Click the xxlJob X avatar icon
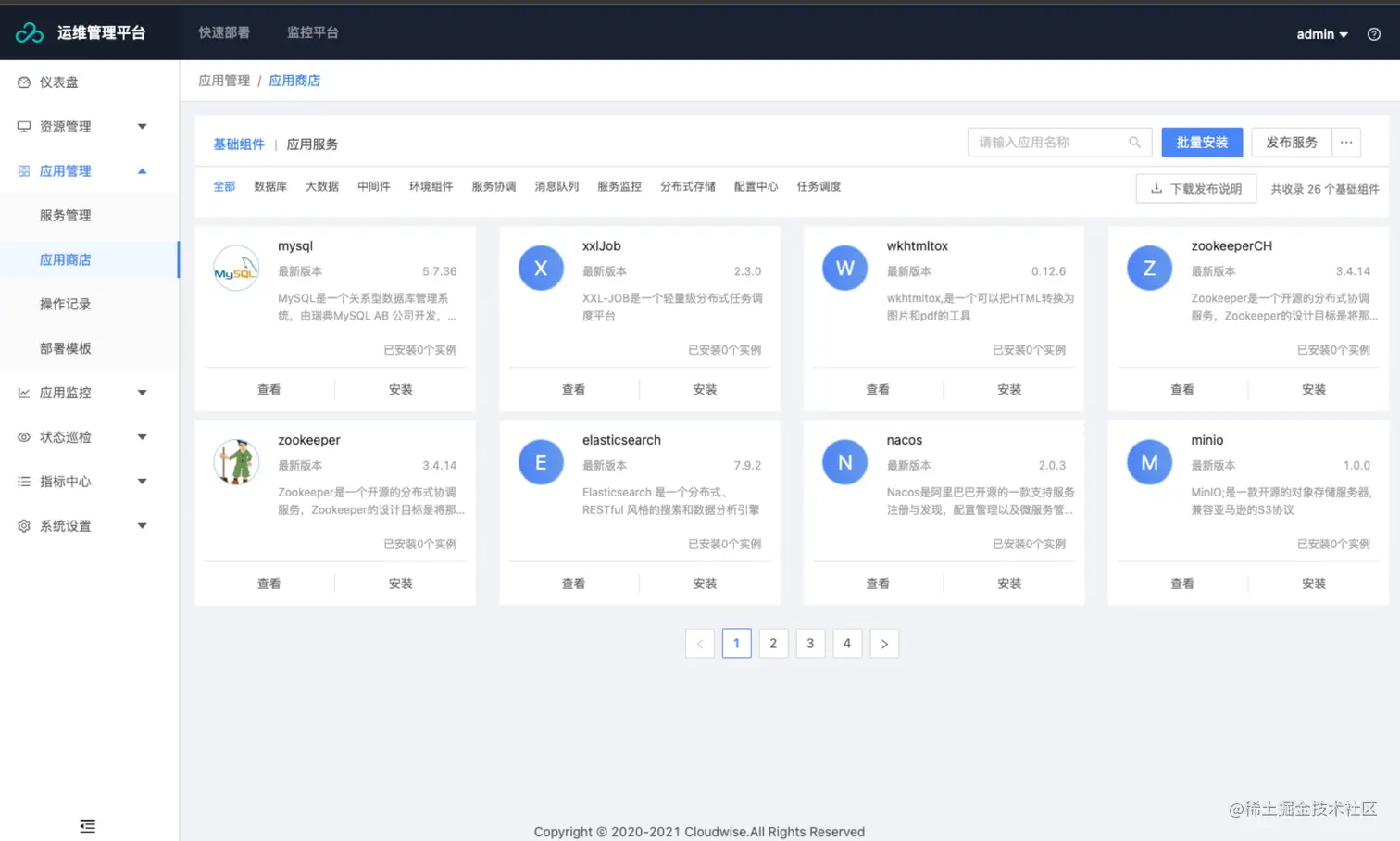The image size is (1400, 841). [x=541, y=269]
